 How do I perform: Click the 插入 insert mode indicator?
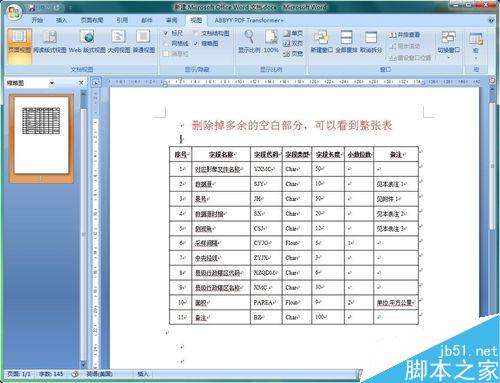point(143,374)
